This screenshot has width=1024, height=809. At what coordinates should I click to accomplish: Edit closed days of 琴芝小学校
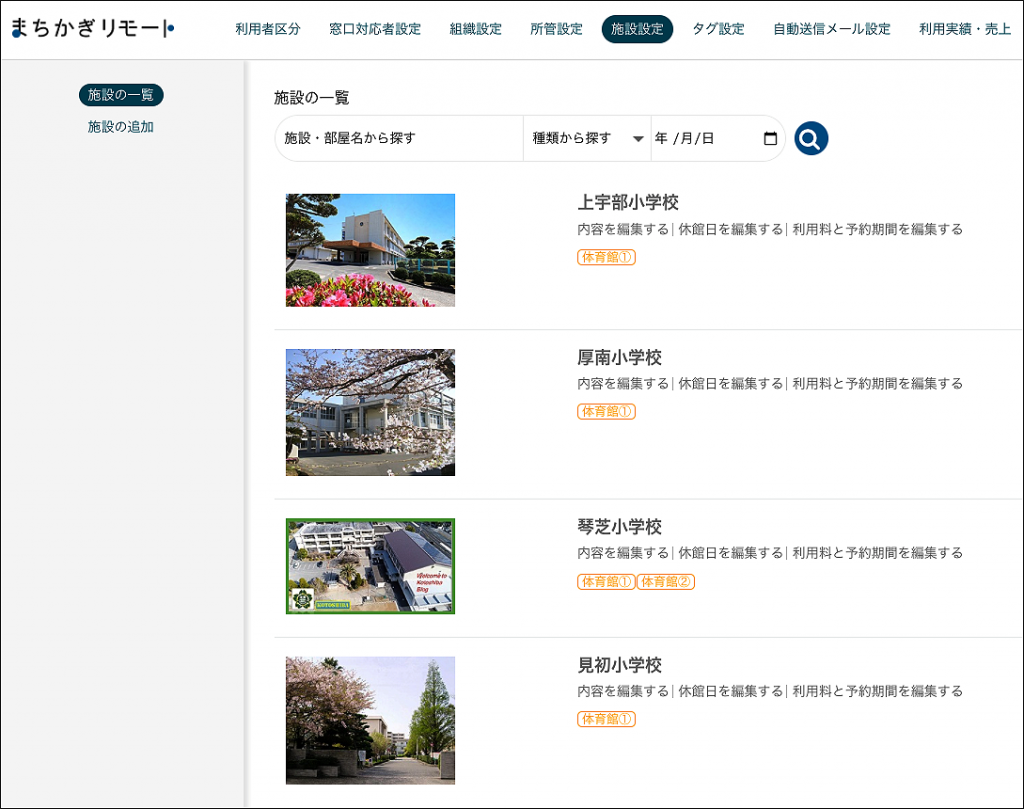(x=730, y=553)
